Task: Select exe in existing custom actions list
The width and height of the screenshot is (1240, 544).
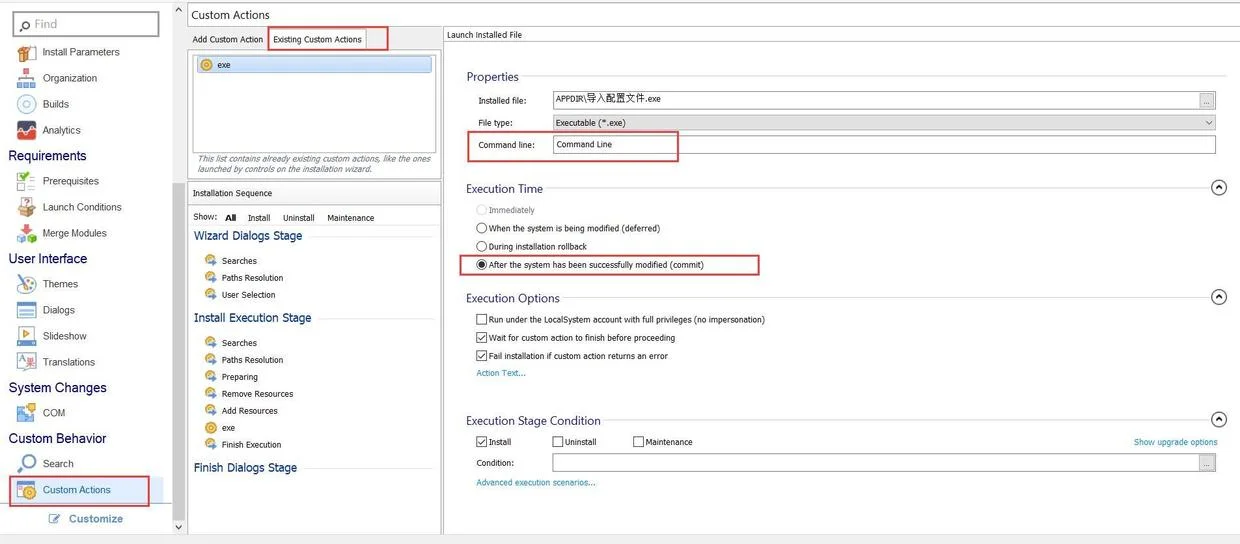Action: point(314,64)
